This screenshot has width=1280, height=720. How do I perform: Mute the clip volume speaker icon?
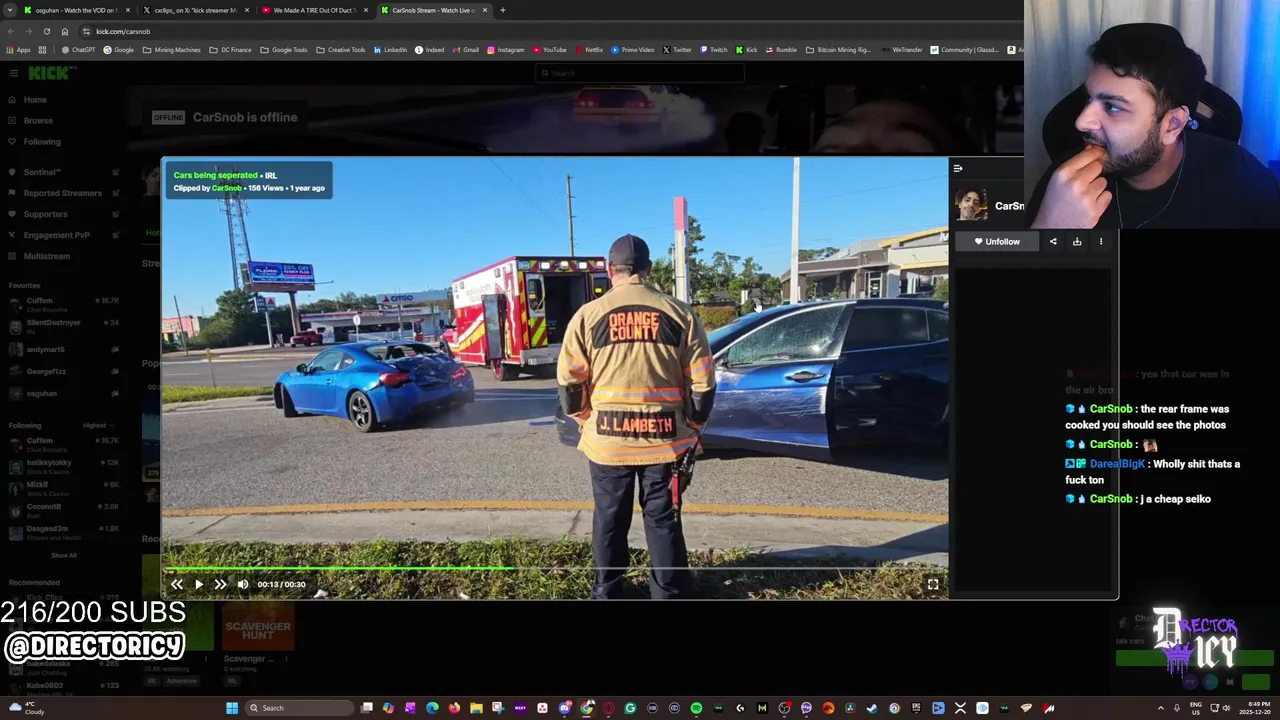(x=243, y=584)
